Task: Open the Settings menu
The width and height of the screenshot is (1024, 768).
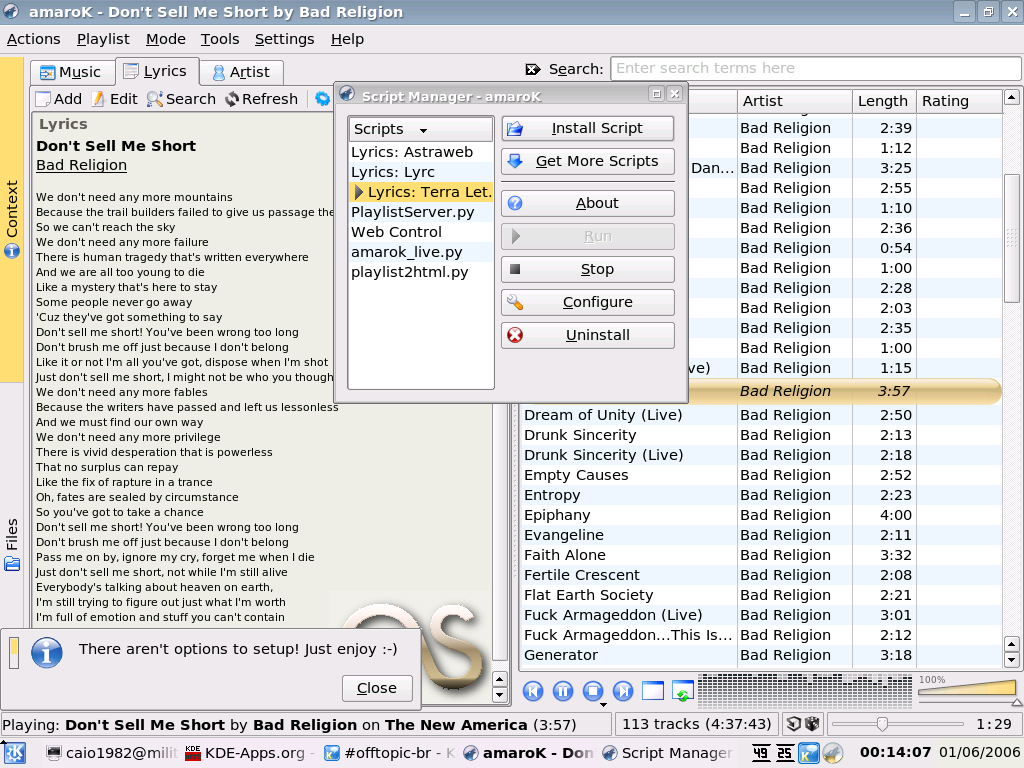Action: [x=284, y=39]
